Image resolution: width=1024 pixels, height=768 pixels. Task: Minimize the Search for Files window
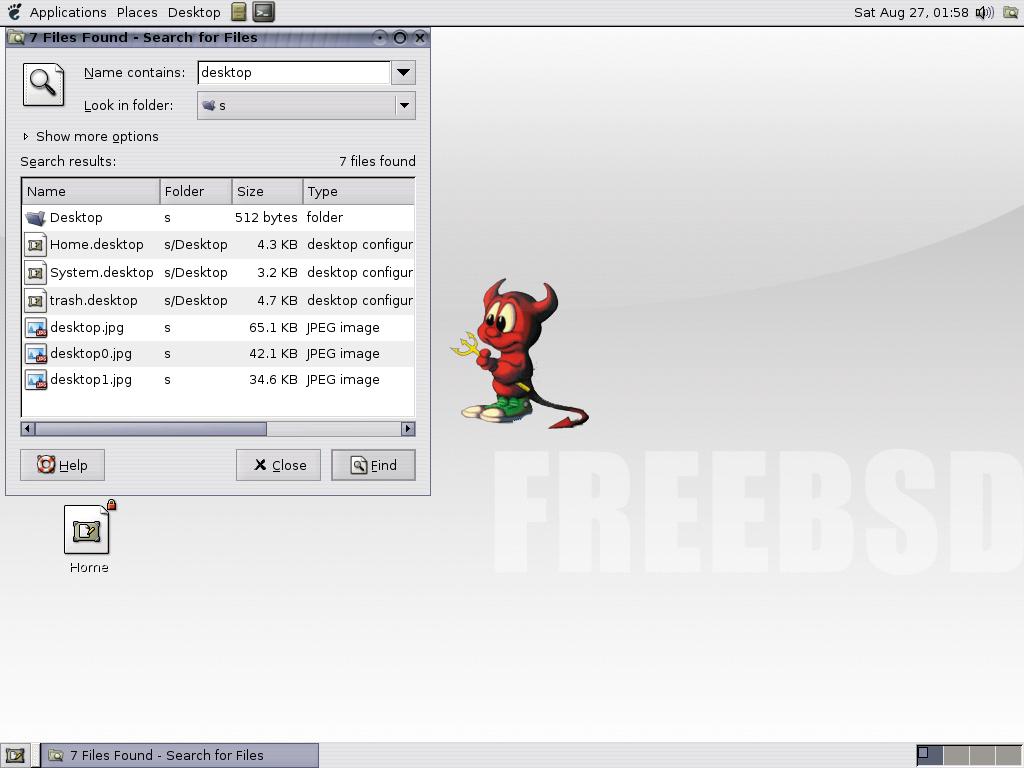pyautogui.click(x=380, y=38)
